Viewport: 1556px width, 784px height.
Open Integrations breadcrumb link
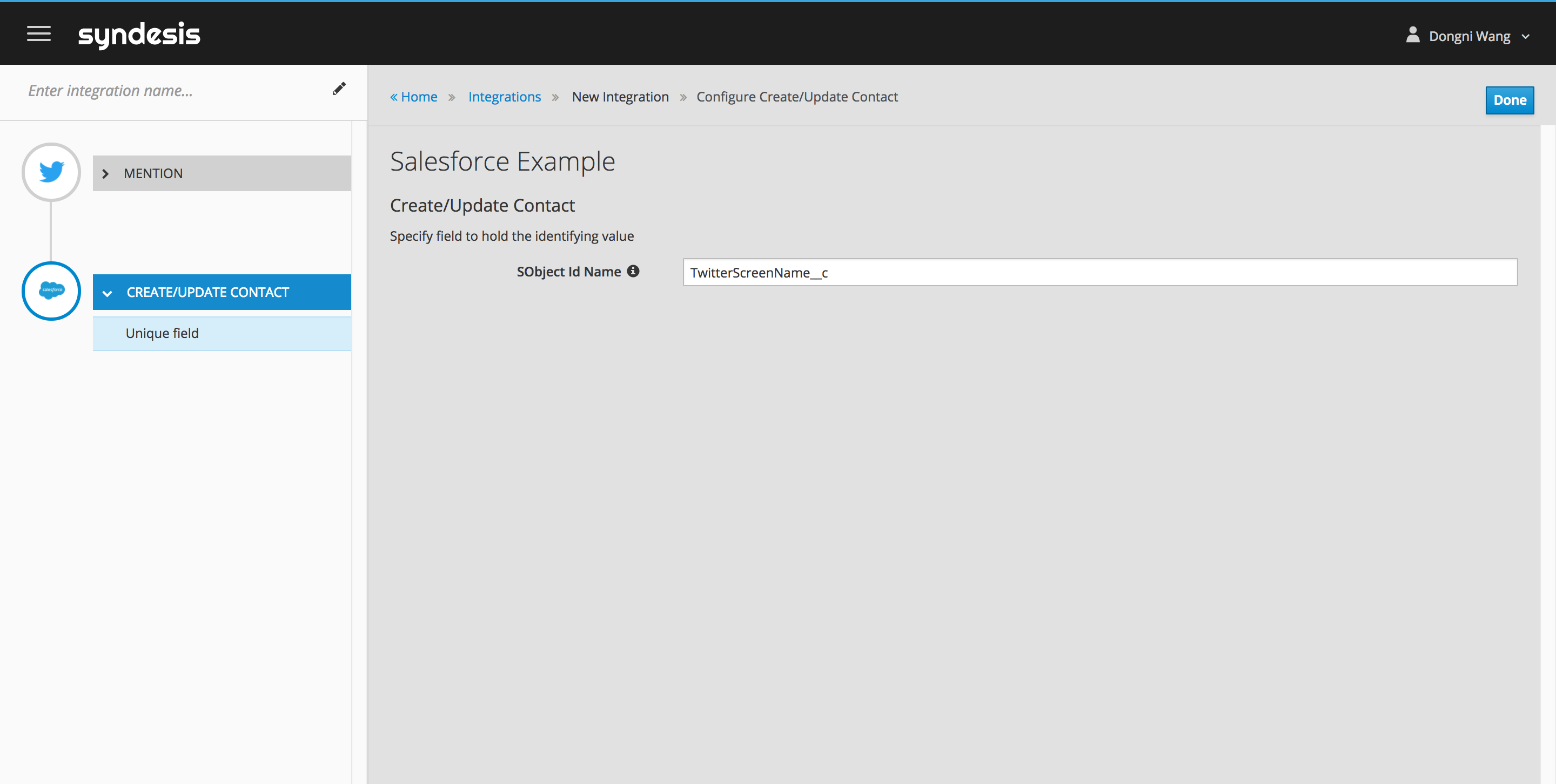point(505,97)
